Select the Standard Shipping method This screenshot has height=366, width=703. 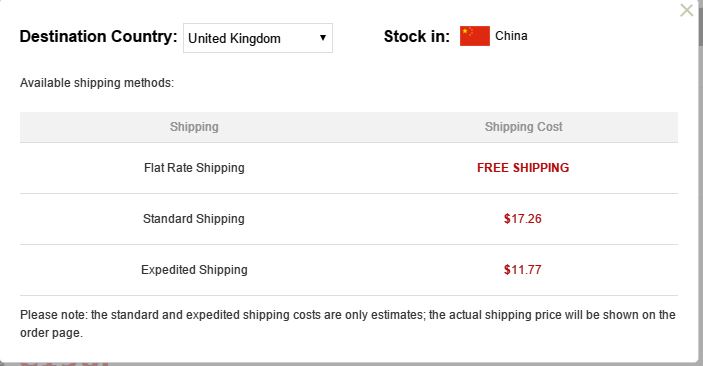194,219
